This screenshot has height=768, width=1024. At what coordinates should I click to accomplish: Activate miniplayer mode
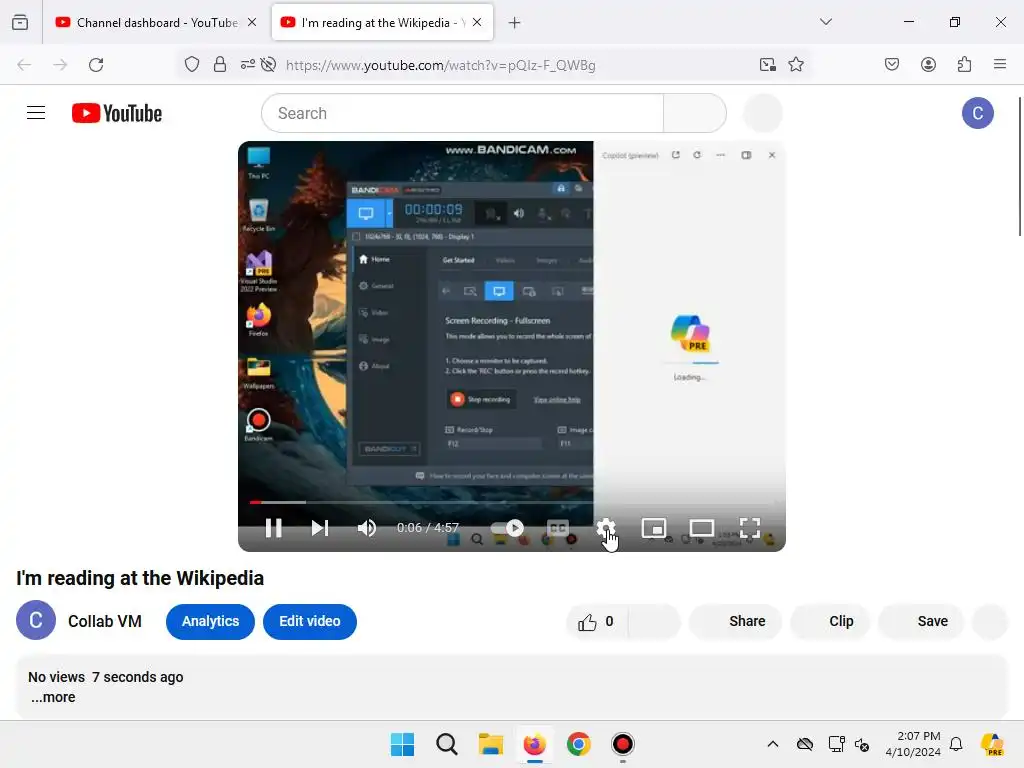654,528
